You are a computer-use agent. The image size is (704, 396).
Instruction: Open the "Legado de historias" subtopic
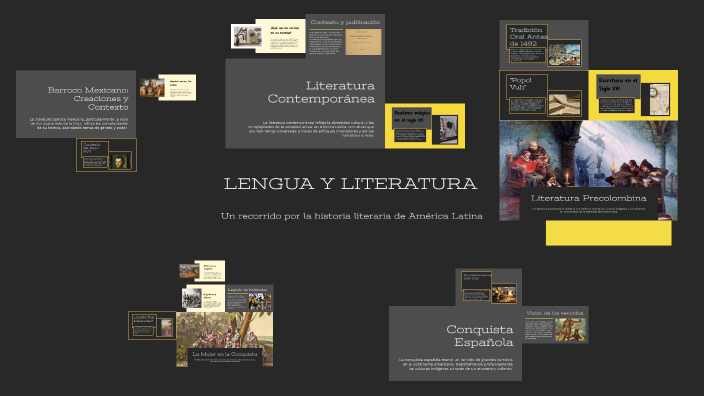pos(247,290)
